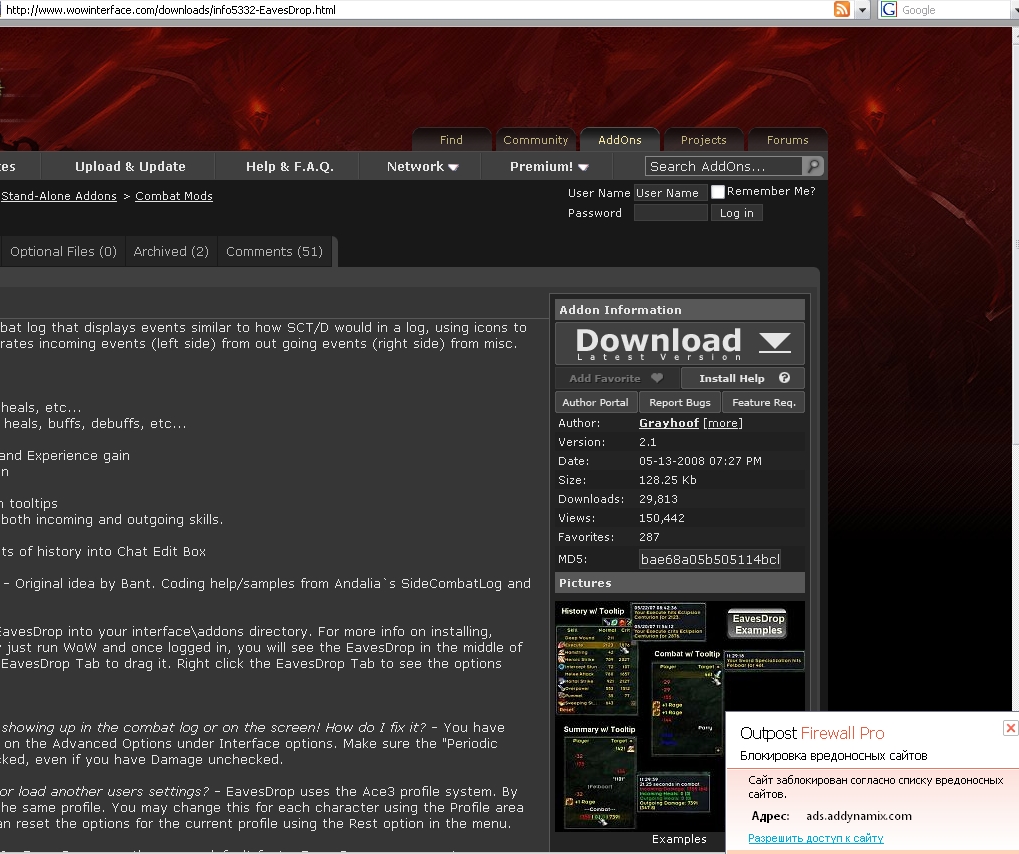Click inside the Password field
Image resolution: width=1019 pixels, height=854 pixels.
670,213
